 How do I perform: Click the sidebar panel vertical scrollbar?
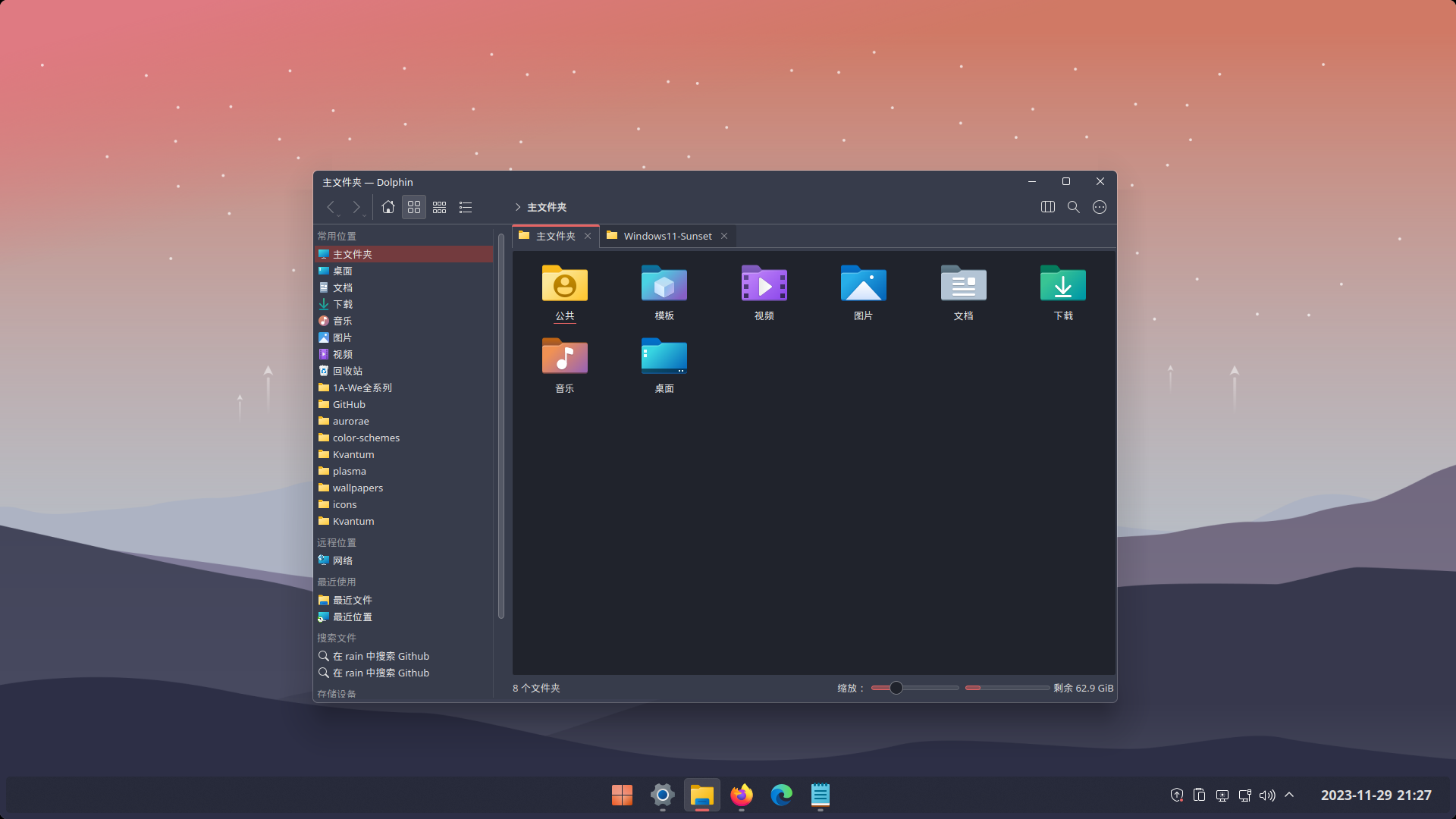[500, 426]
